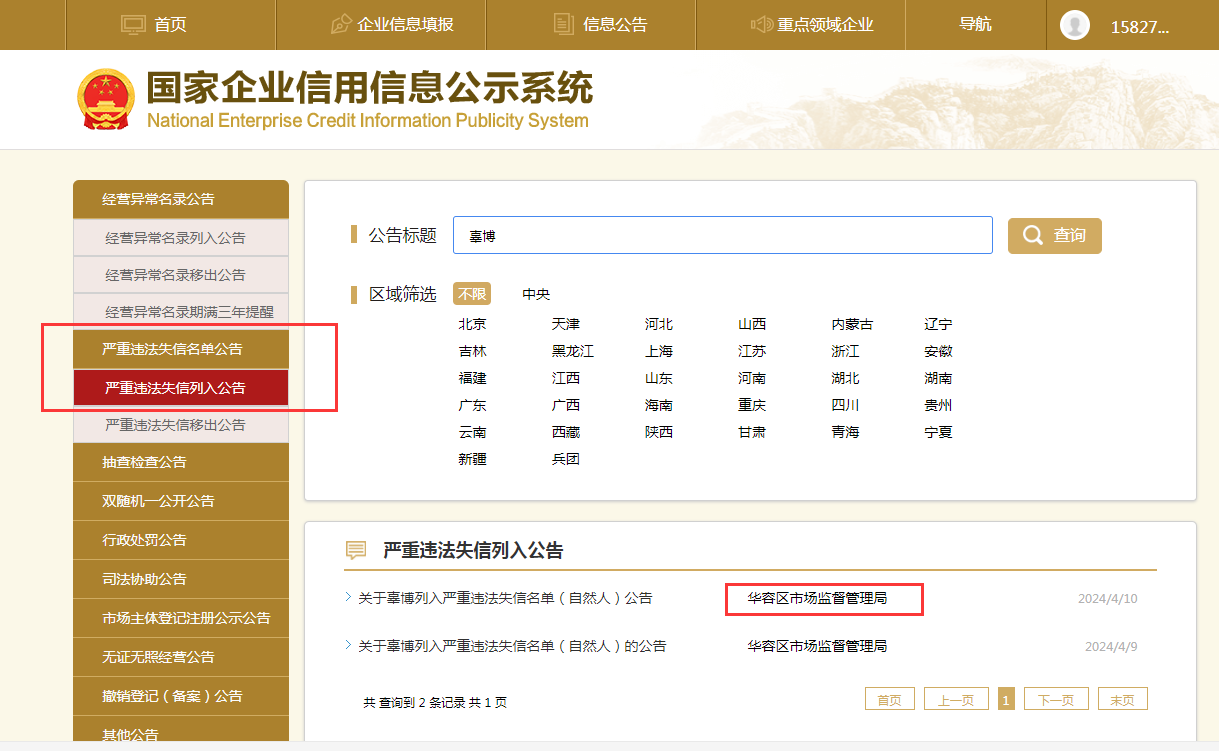The image size is (1219, 751).
Task: Click the account 15827... label
Action: click(1140, 27)
